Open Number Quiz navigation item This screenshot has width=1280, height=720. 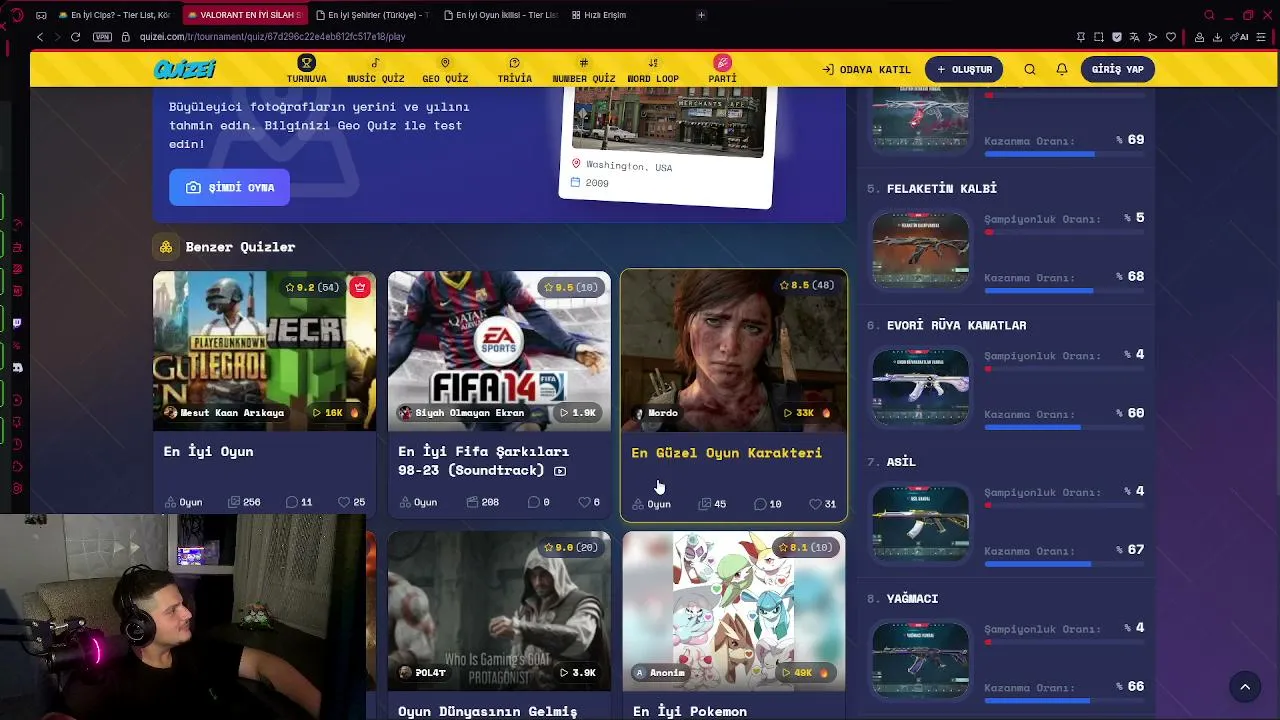coord(584,69)
